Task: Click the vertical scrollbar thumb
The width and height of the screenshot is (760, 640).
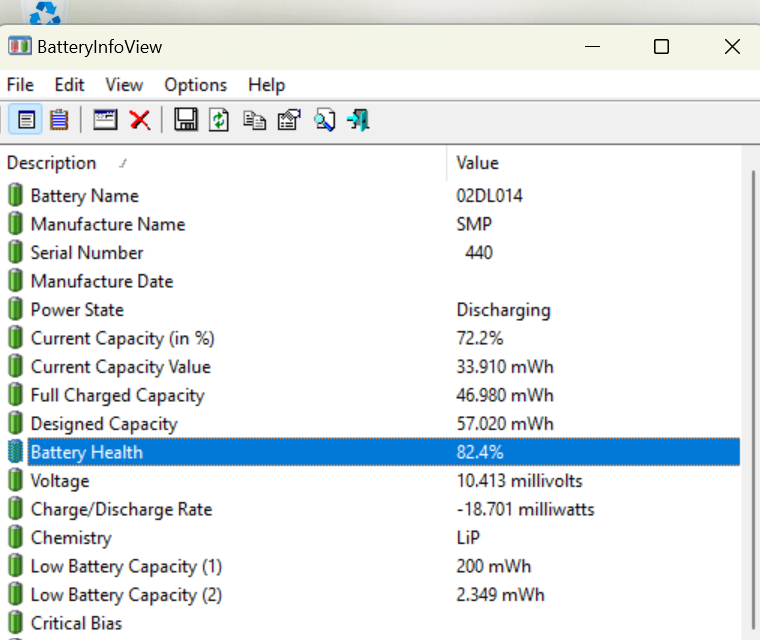Action: 753,399
